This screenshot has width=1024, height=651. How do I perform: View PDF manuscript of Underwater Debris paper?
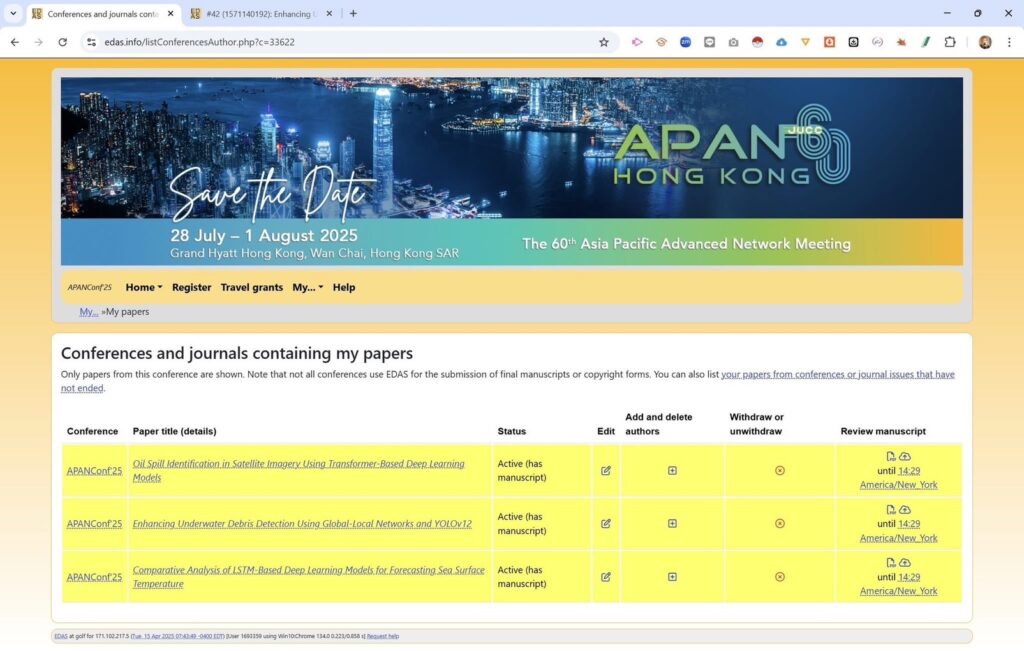click(x=890, y=510)
